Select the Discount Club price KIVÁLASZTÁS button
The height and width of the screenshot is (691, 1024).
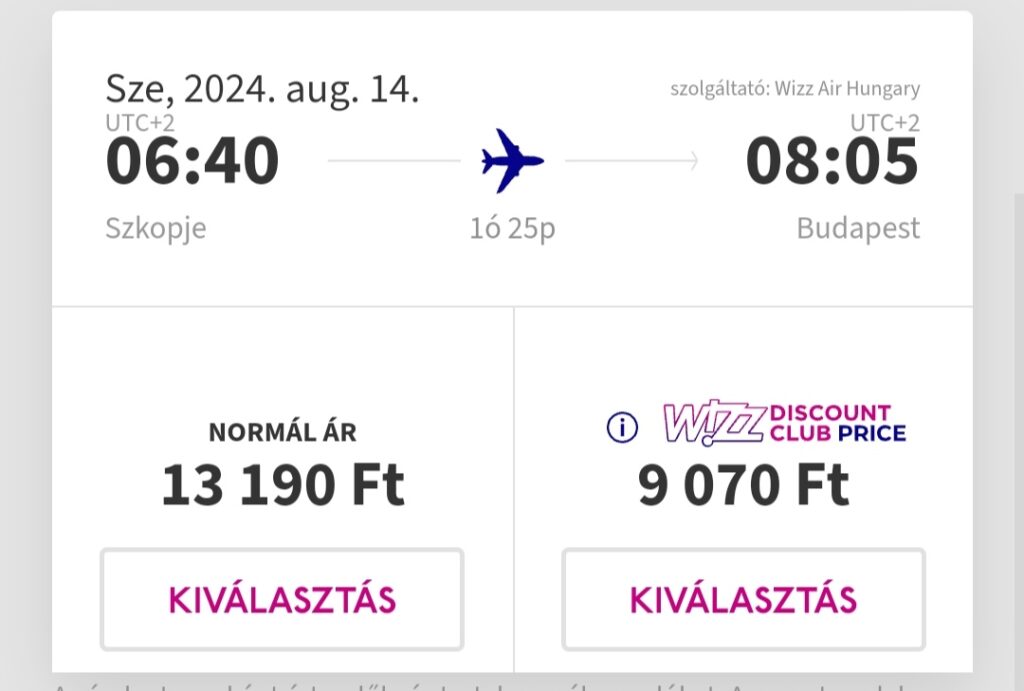tap(744, 600)
